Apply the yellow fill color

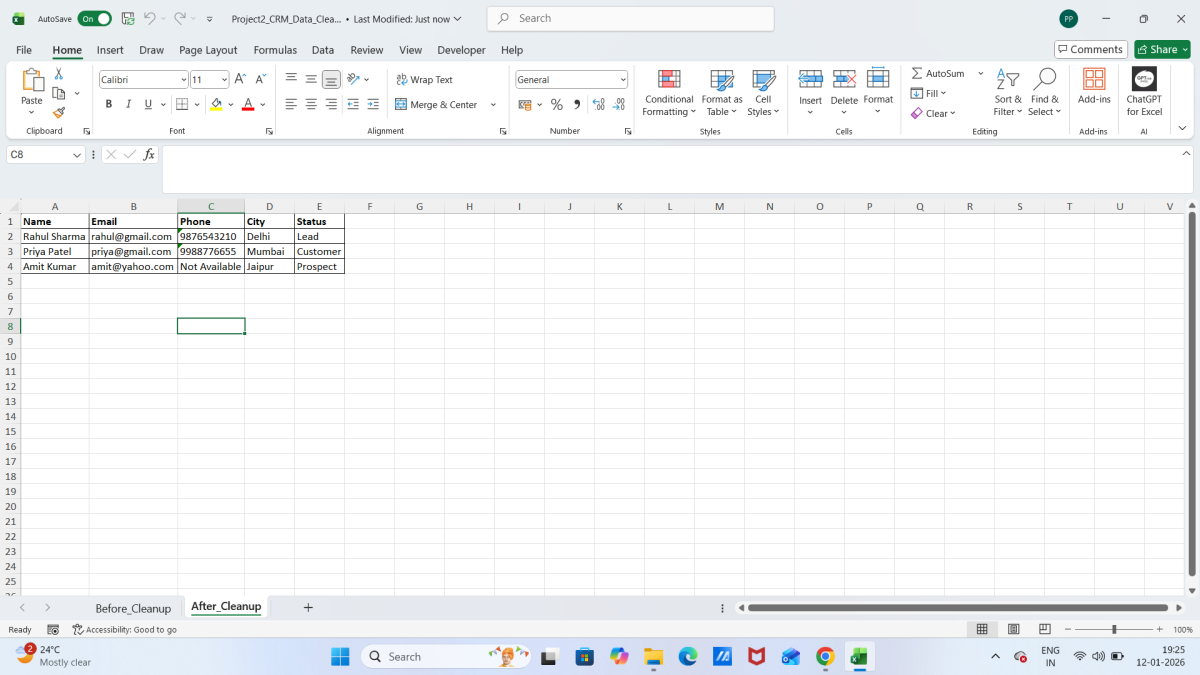[x=216, y=104]
